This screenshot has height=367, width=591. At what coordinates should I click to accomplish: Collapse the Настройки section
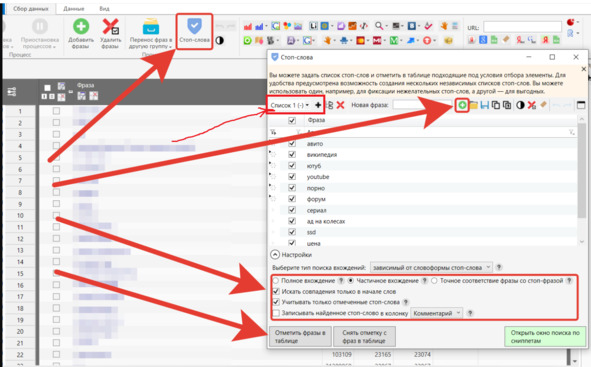pos(275,255)
